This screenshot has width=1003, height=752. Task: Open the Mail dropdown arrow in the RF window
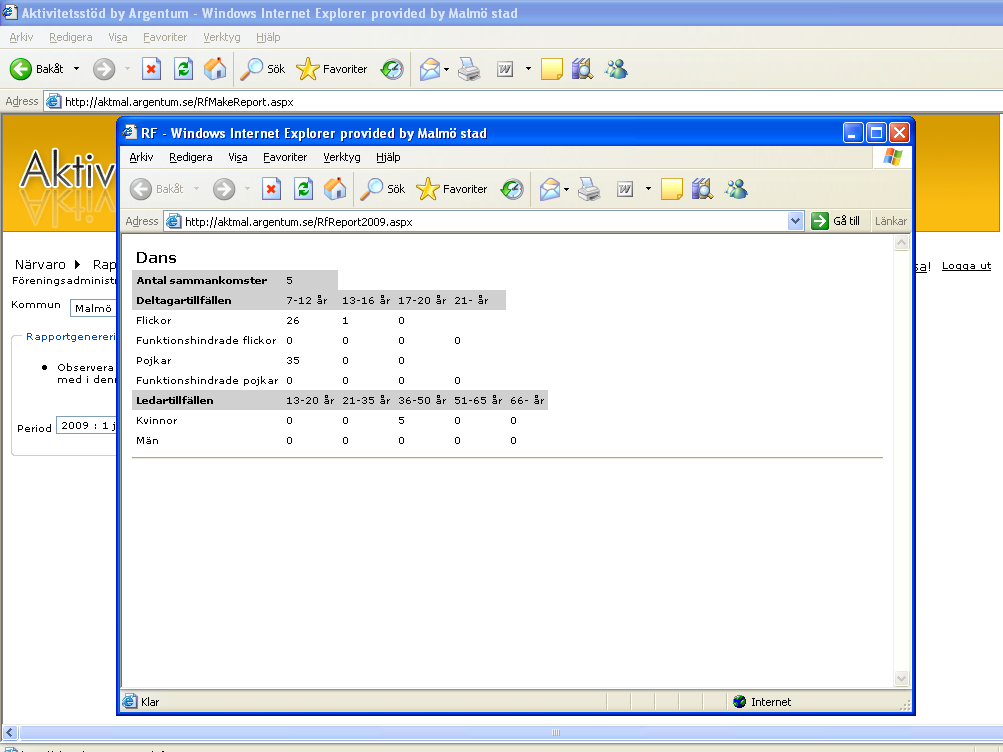tap(566, 189)
